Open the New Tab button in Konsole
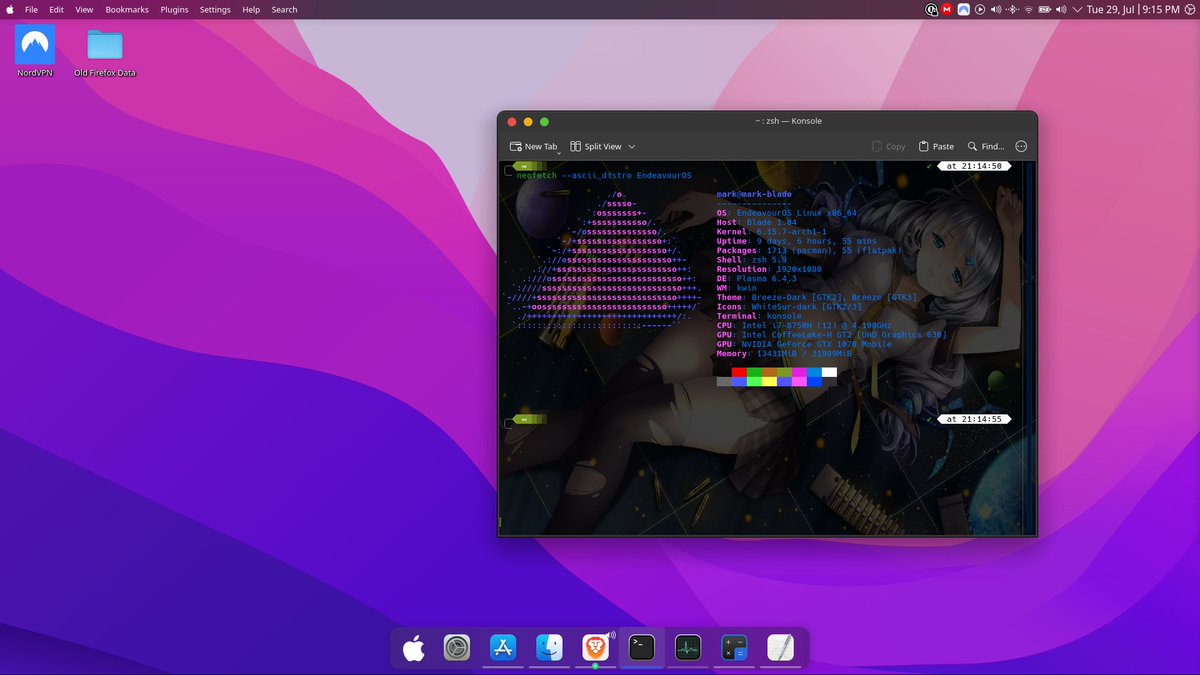Viewport: 1200px width, 675px height. tap(533, 146)
